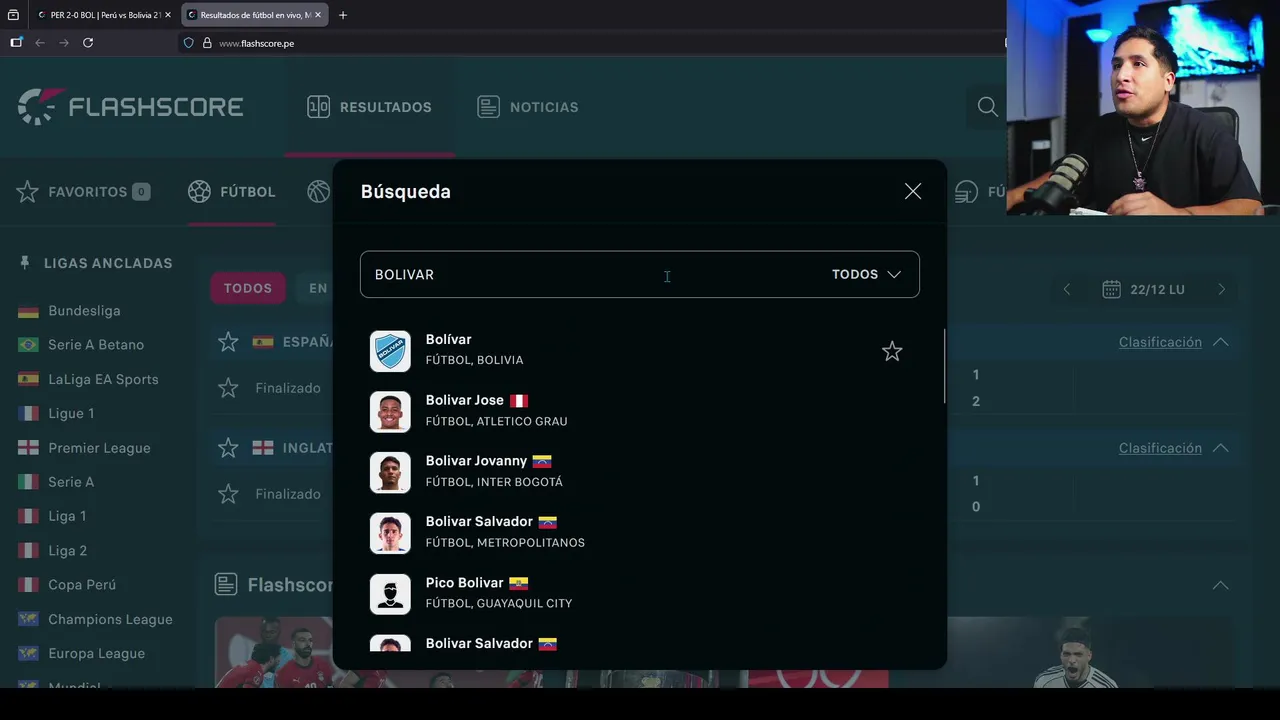Open first Clasificación link for España
Viewport: 1280px width, 720px height.
(x=1160, y=342)
